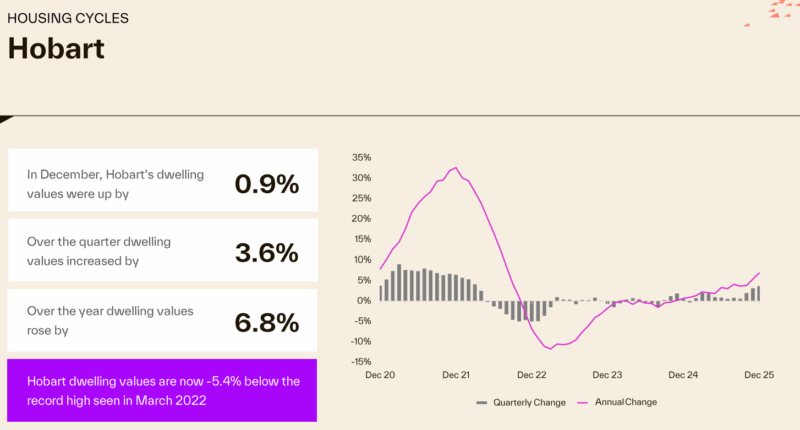Click the Dec 25 axis label
The image size is (800, 430).
coord(760,375)
